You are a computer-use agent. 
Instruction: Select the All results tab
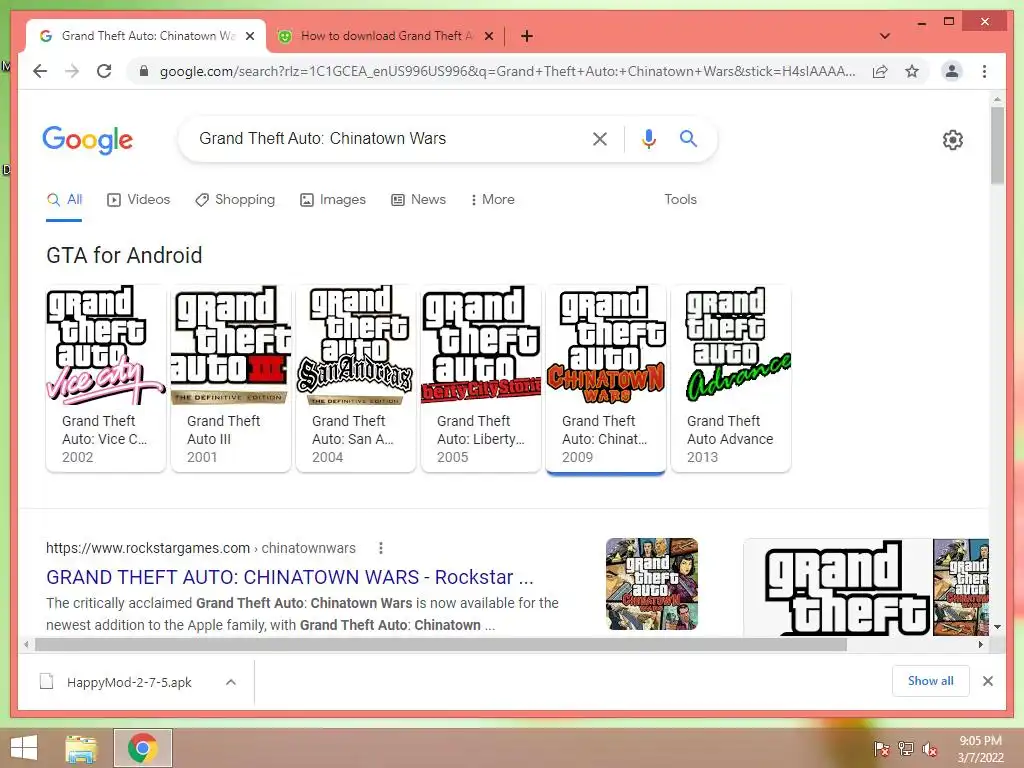(x=65, y=200)
